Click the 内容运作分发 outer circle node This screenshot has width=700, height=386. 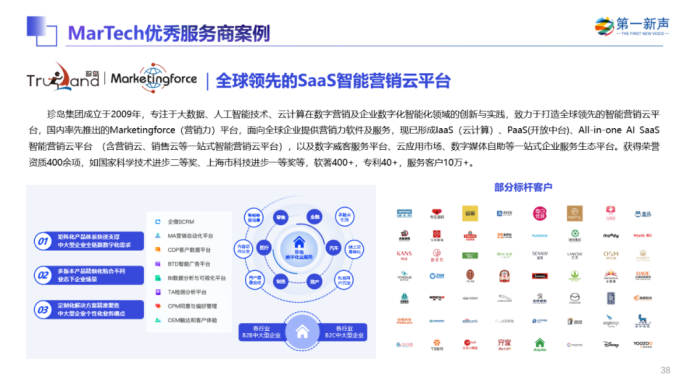click(x=244, y=249)
